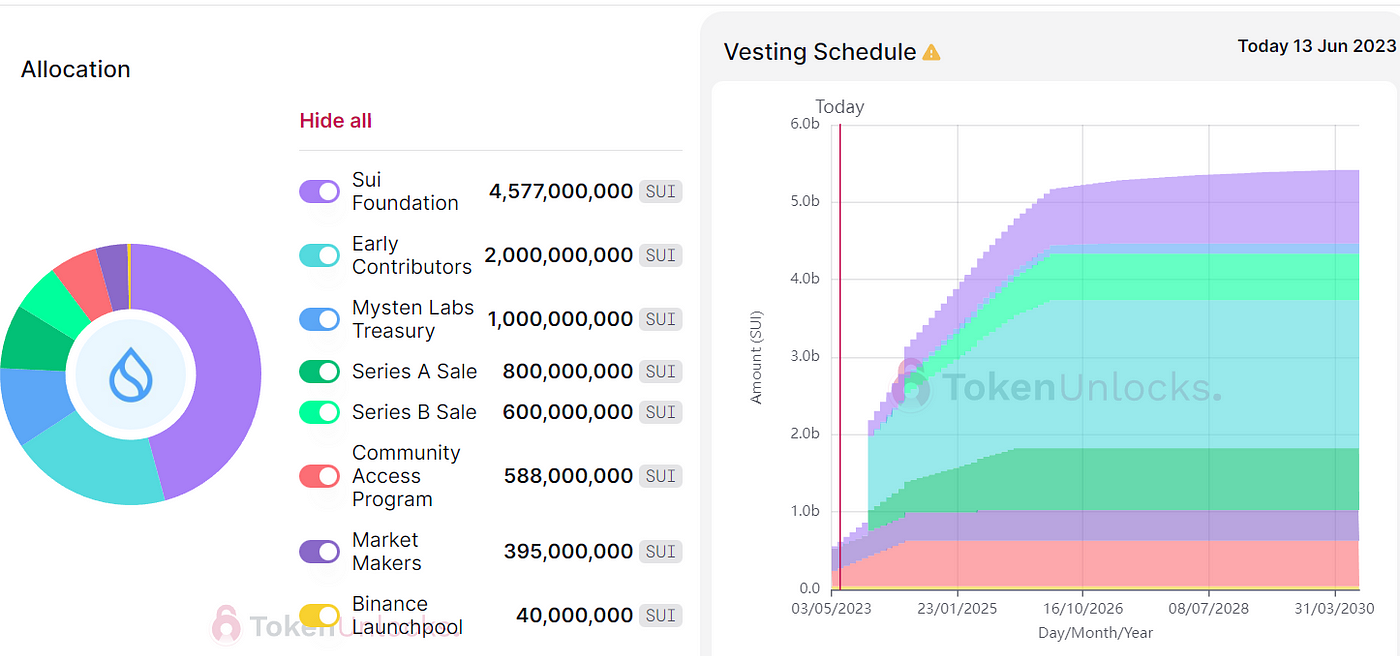
Task: Disable the Mysten Labs Treasury toggle
Action: coord(319,319)
